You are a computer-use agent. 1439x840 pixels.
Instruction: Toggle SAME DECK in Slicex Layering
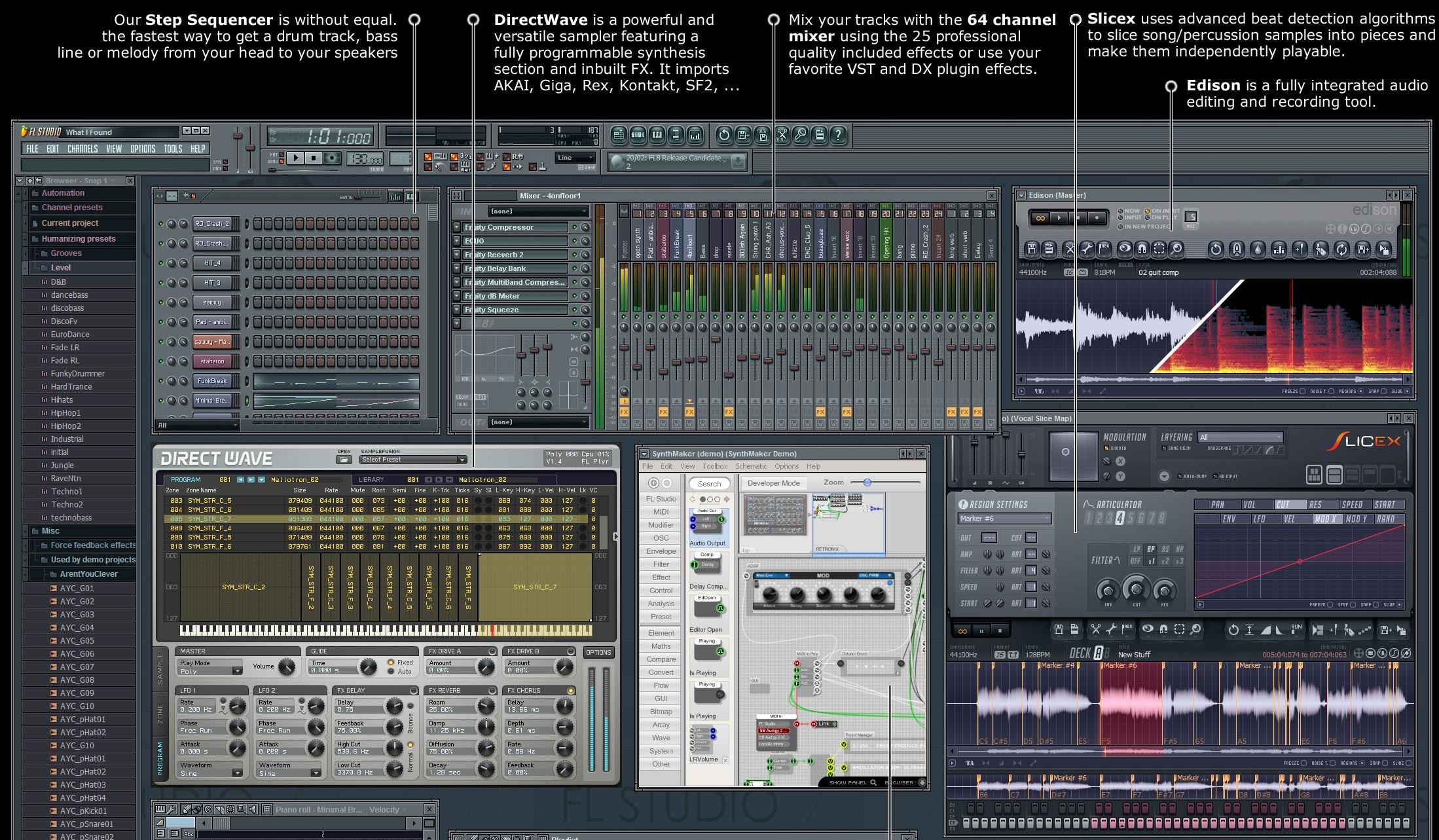pos(1176,448)
